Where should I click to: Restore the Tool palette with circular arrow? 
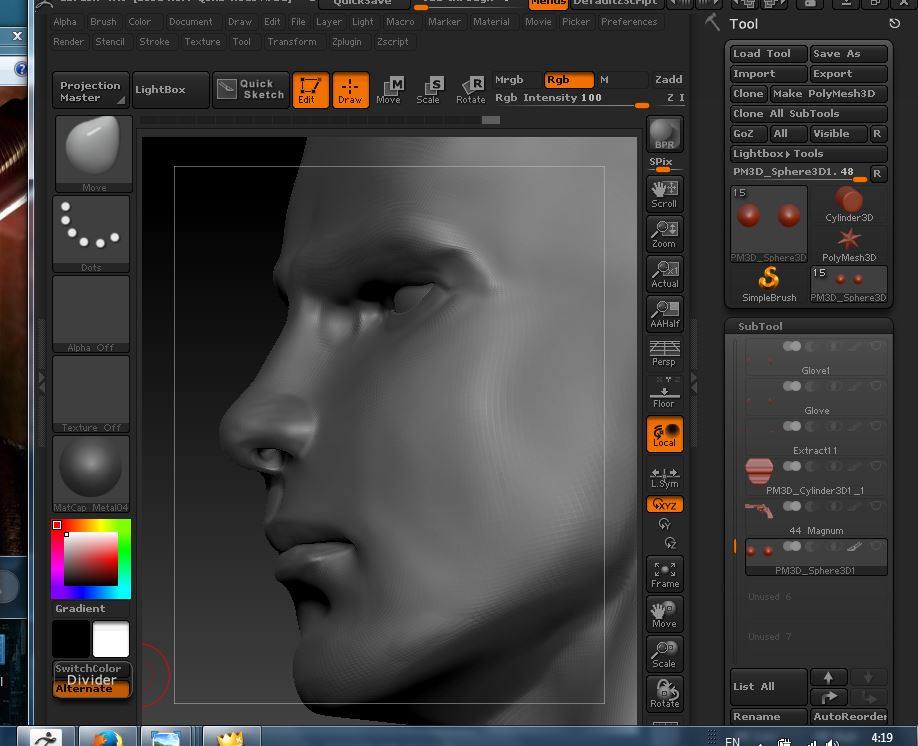(894, 23)
